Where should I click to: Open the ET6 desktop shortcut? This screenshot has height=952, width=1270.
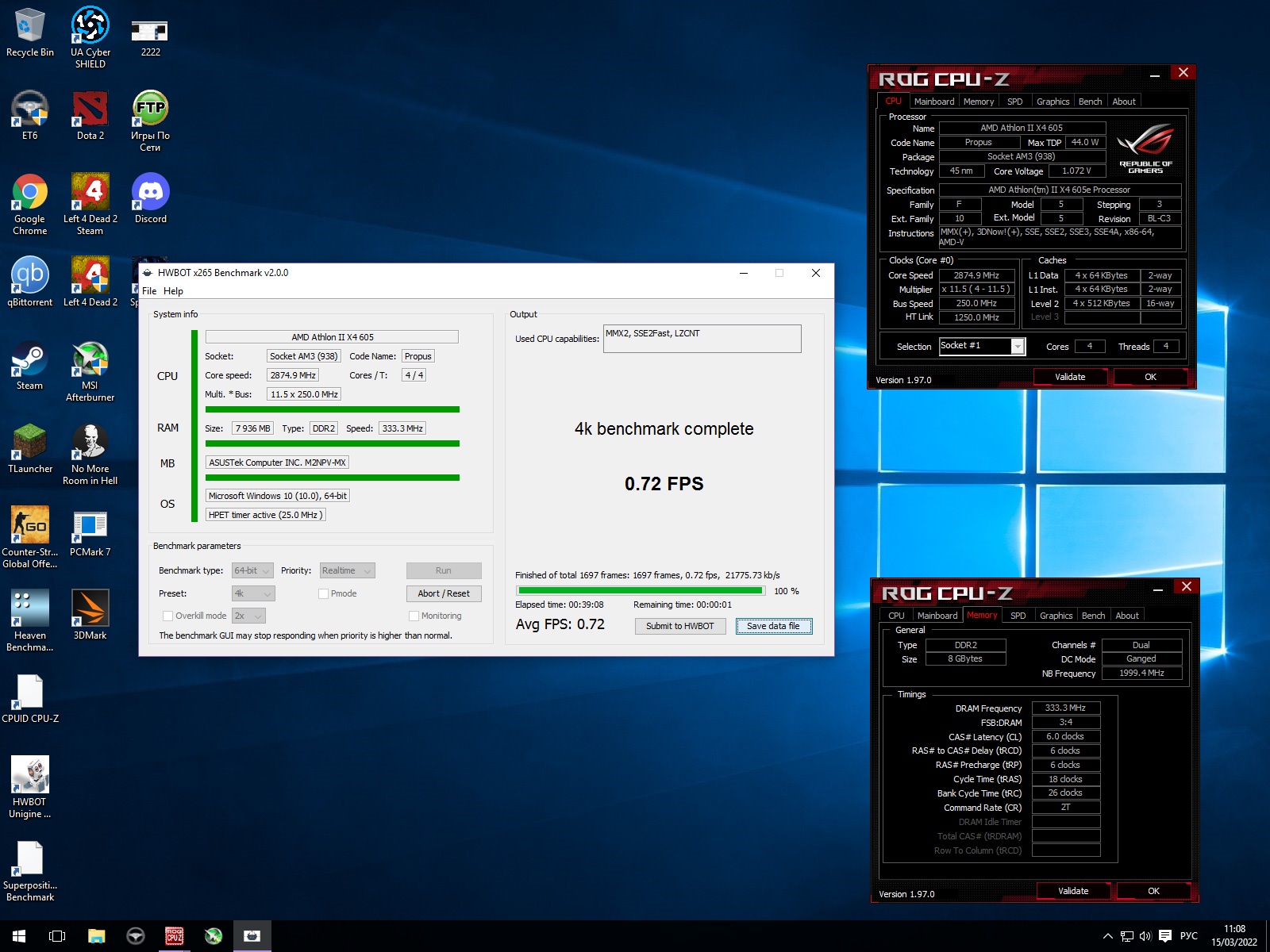tap(30, 117)
